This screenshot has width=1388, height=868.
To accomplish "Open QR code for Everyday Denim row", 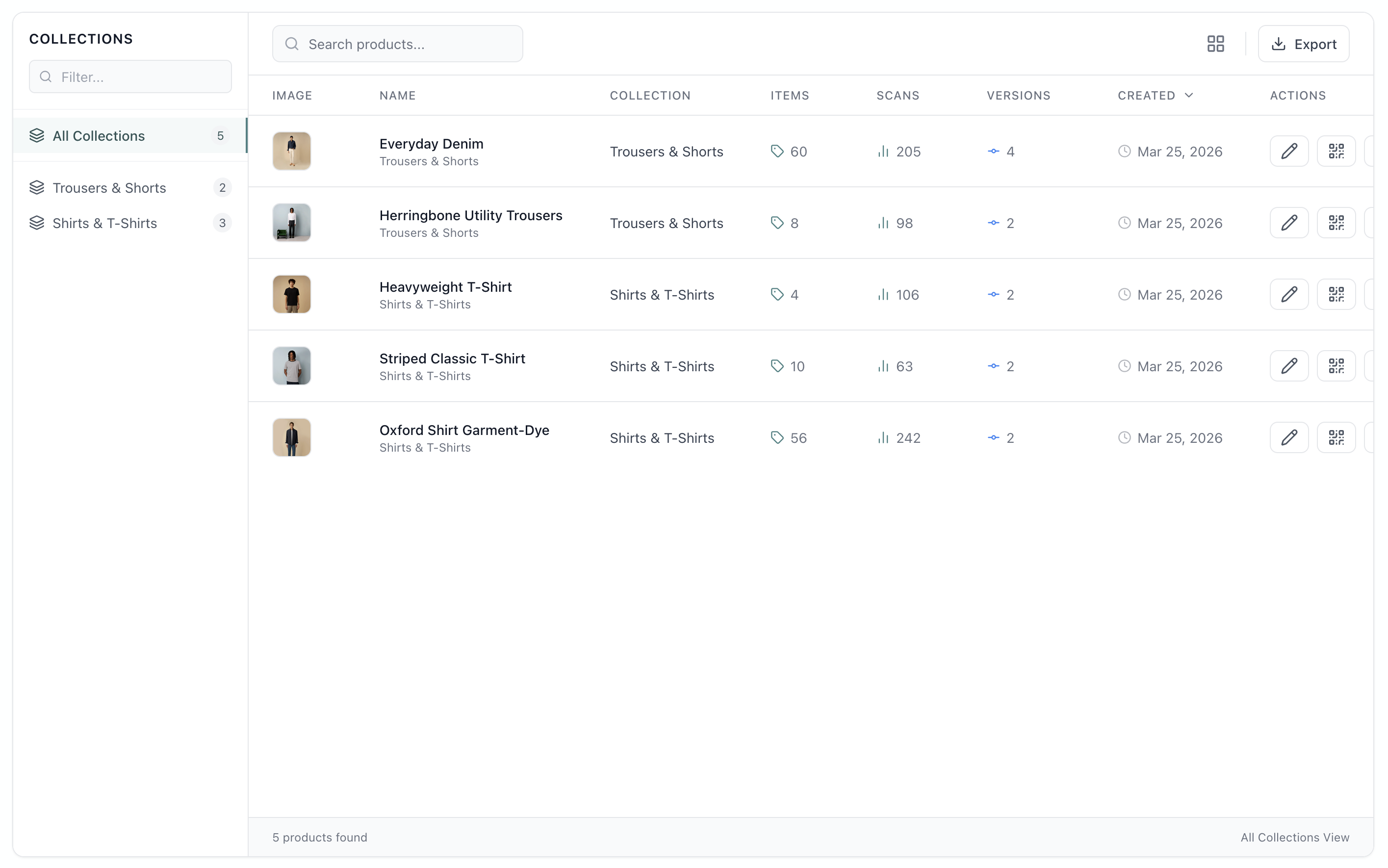I will point(1337,151).
